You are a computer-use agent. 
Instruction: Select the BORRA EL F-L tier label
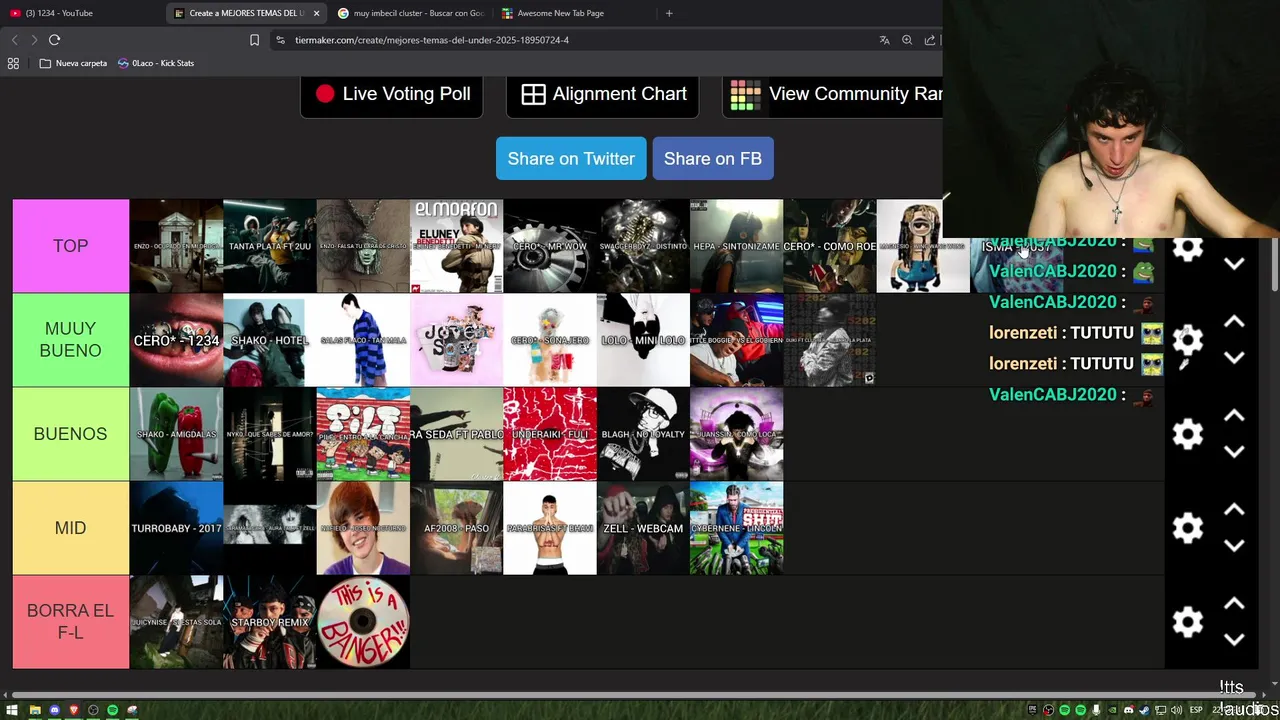[x=71, y=622]
